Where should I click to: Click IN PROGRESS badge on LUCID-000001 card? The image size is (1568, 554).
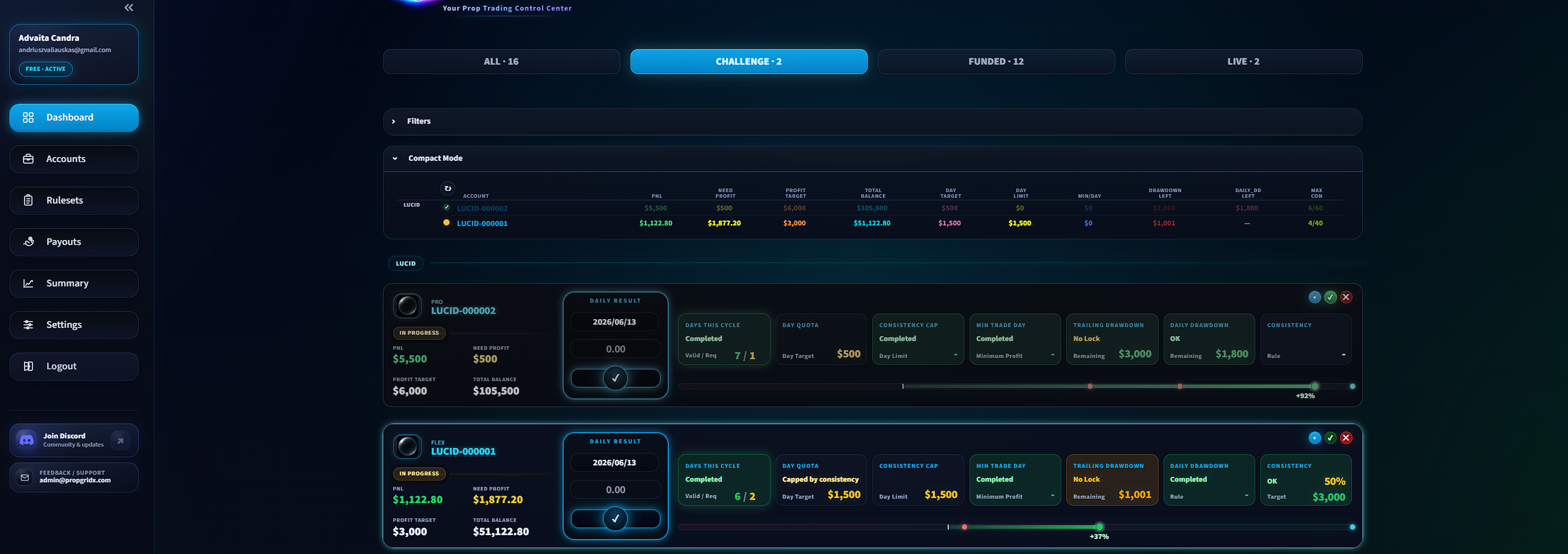(419, 474)
